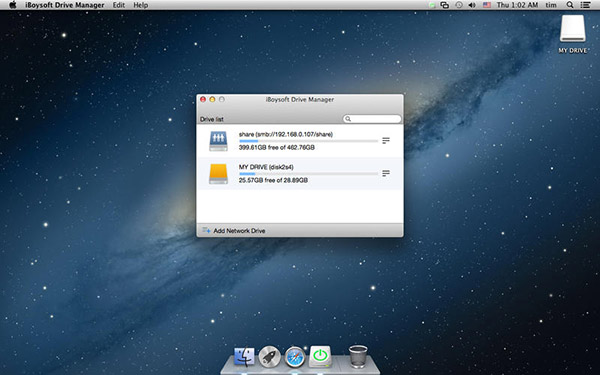
Task: Click the Drive list header label
Action: (x=212, y=119)
